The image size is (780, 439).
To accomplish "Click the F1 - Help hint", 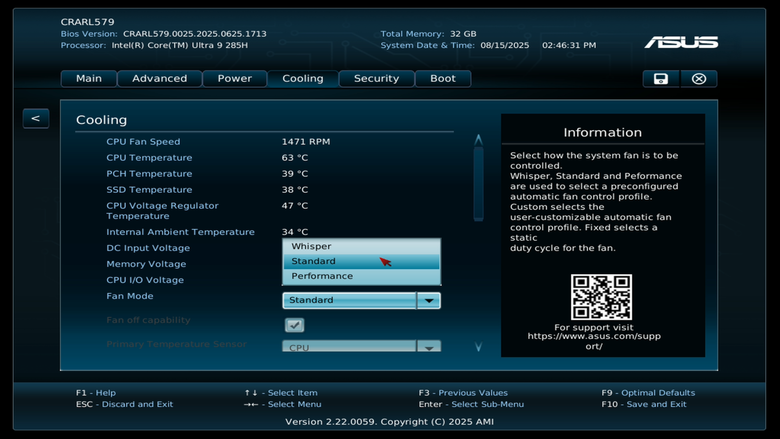I will click(96, 393).
